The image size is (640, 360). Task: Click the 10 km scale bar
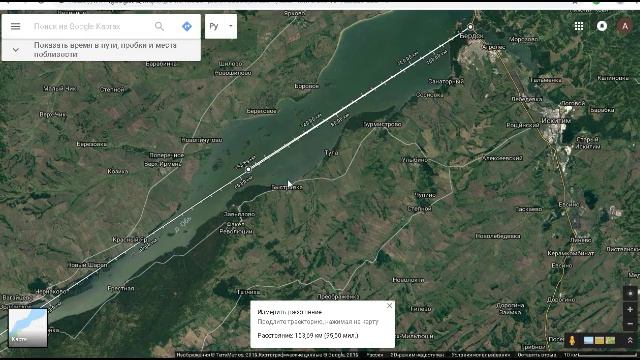pos(600,355)
